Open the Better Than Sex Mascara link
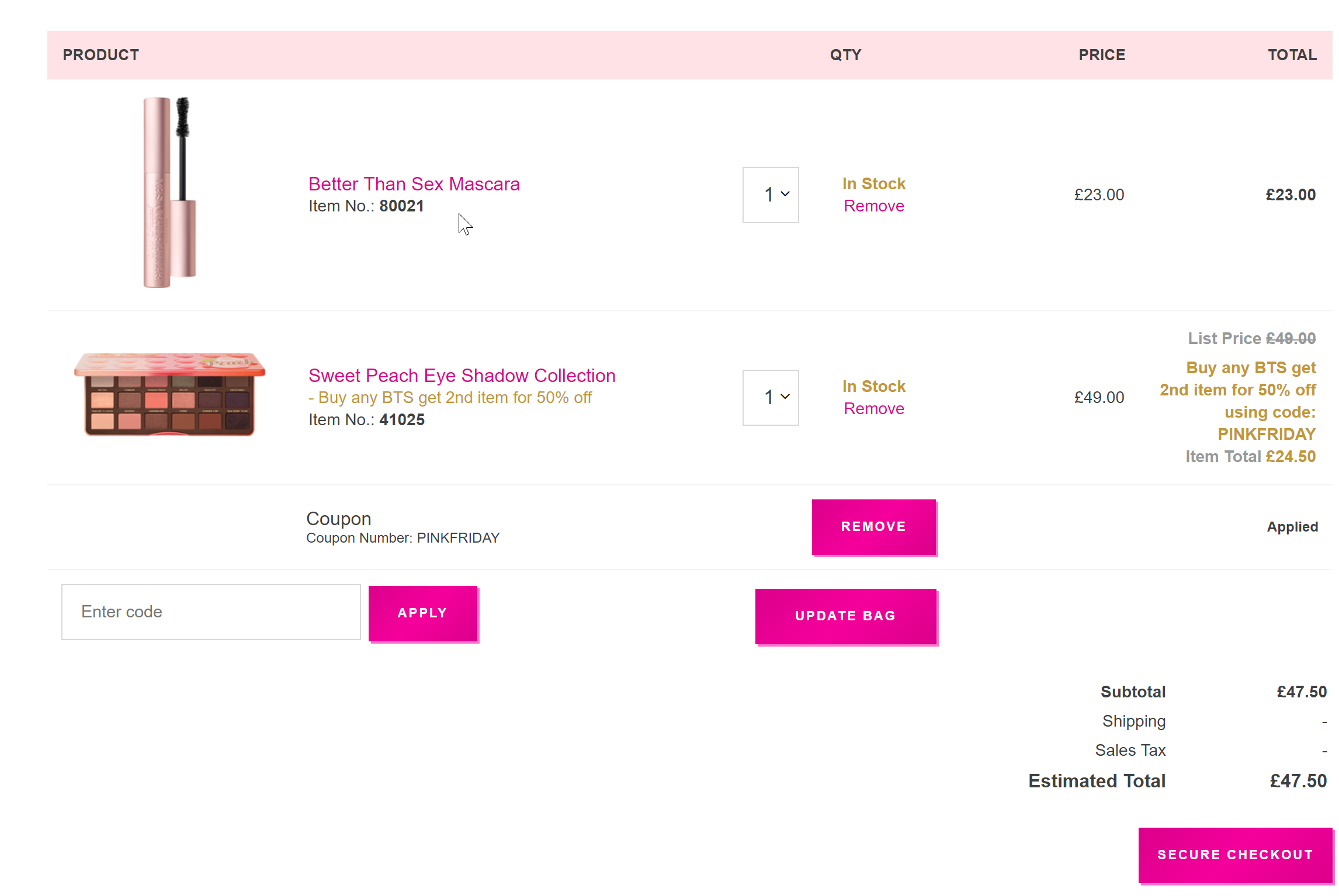Viewport: 1339px width, 896px height. (x=414, y=184)
